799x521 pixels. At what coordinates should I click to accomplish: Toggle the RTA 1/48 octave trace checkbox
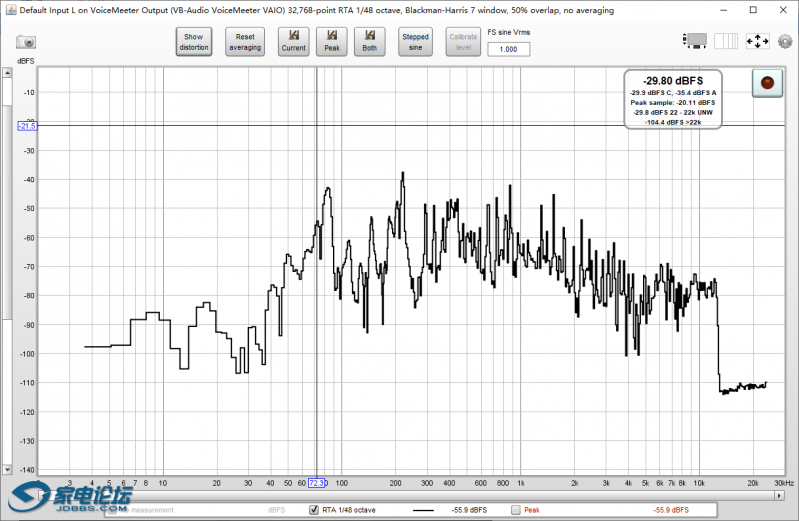click(314, 510)
